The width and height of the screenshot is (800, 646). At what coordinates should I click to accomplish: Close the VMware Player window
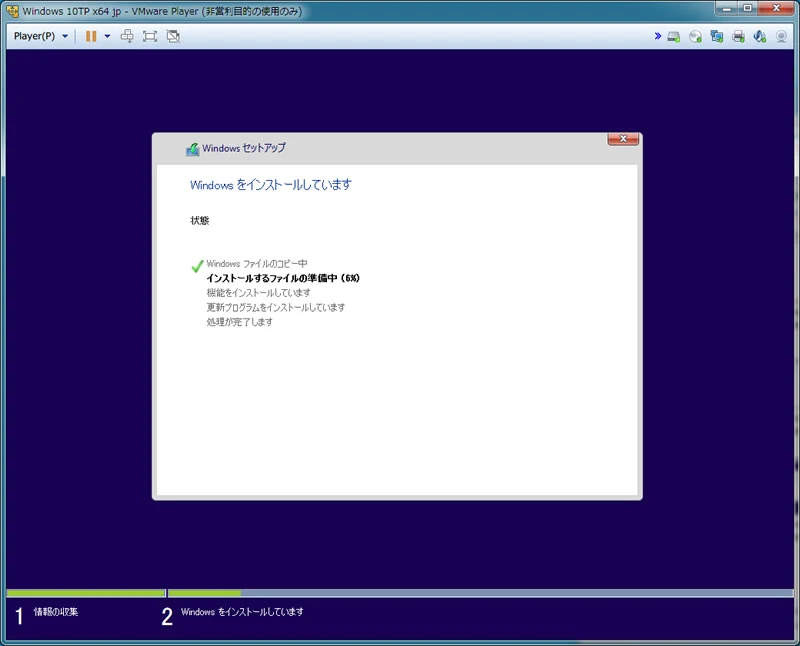click(x=776, y=9)
